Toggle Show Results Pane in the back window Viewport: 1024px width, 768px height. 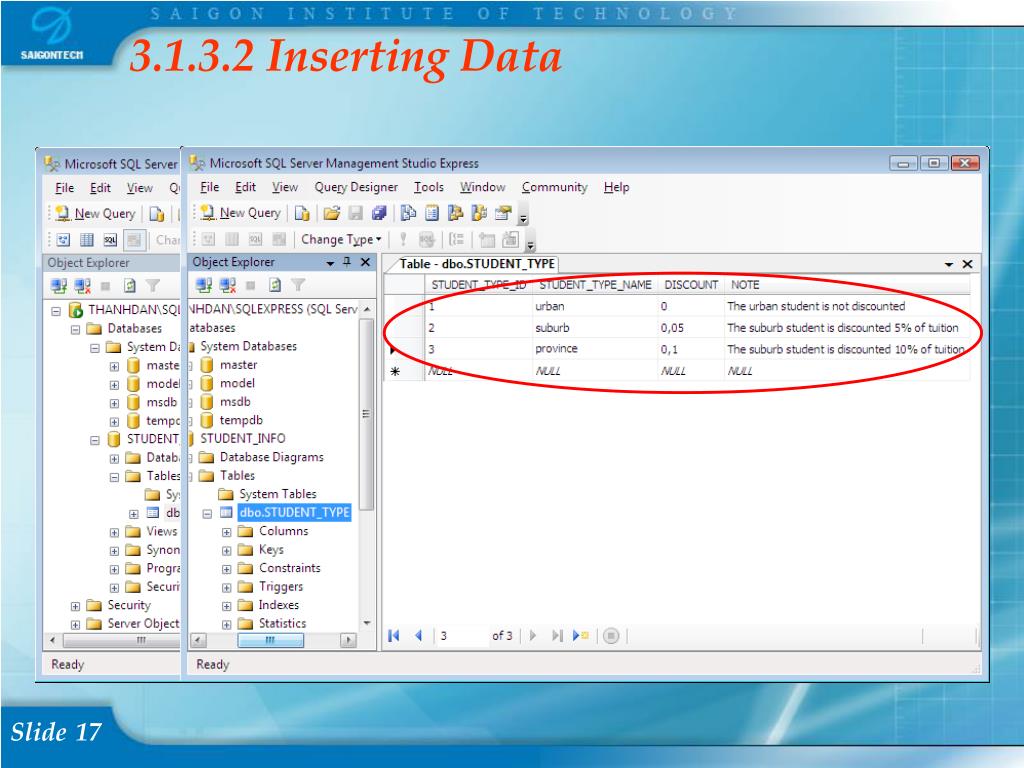(x=134, y=240)
